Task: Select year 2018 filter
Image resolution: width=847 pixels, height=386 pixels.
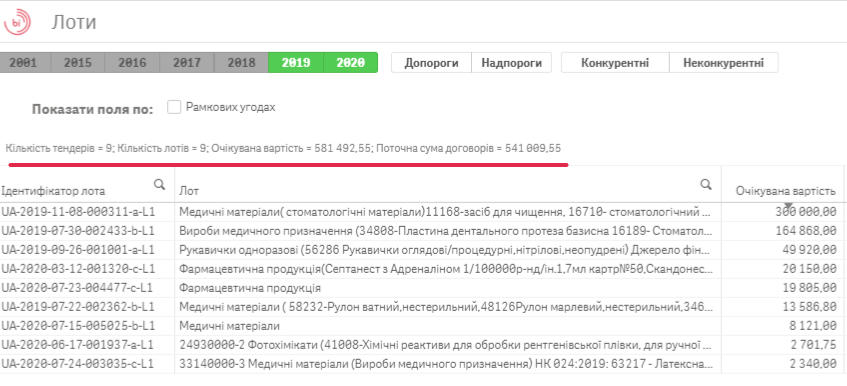Action: (241, 63)
